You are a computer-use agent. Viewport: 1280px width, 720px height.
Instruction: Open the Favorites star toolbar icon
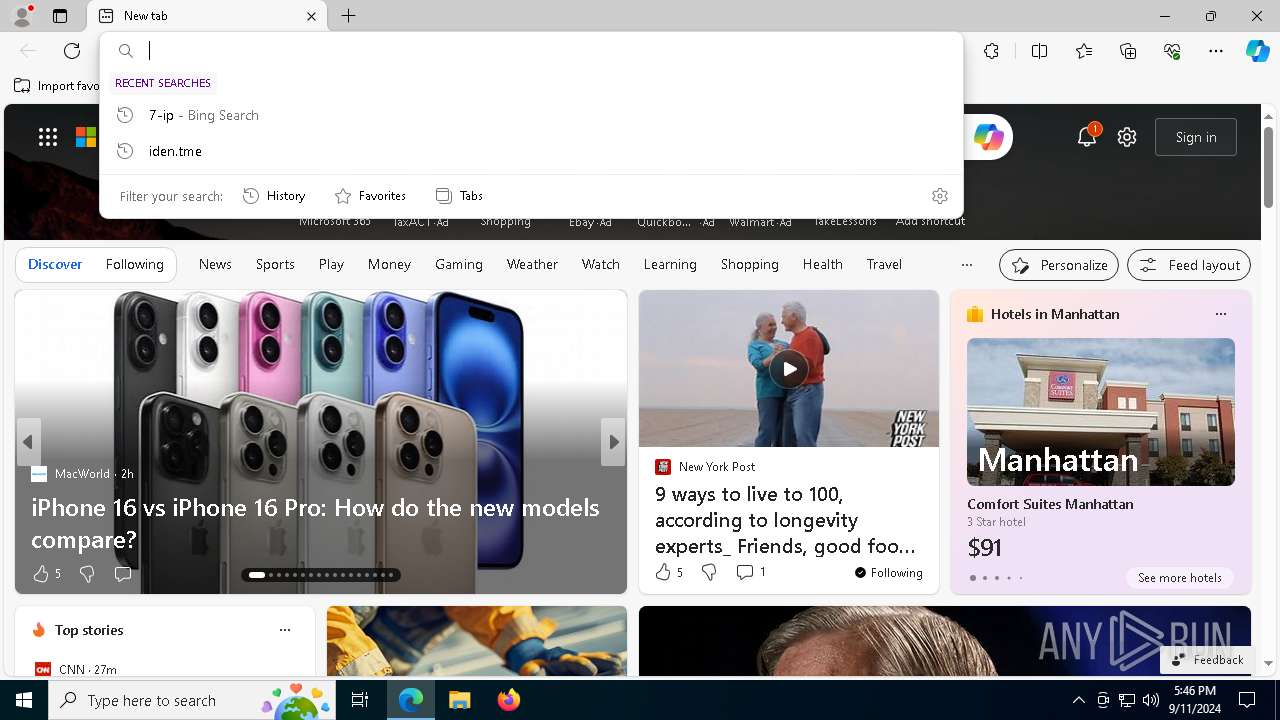pos(1084,51)
